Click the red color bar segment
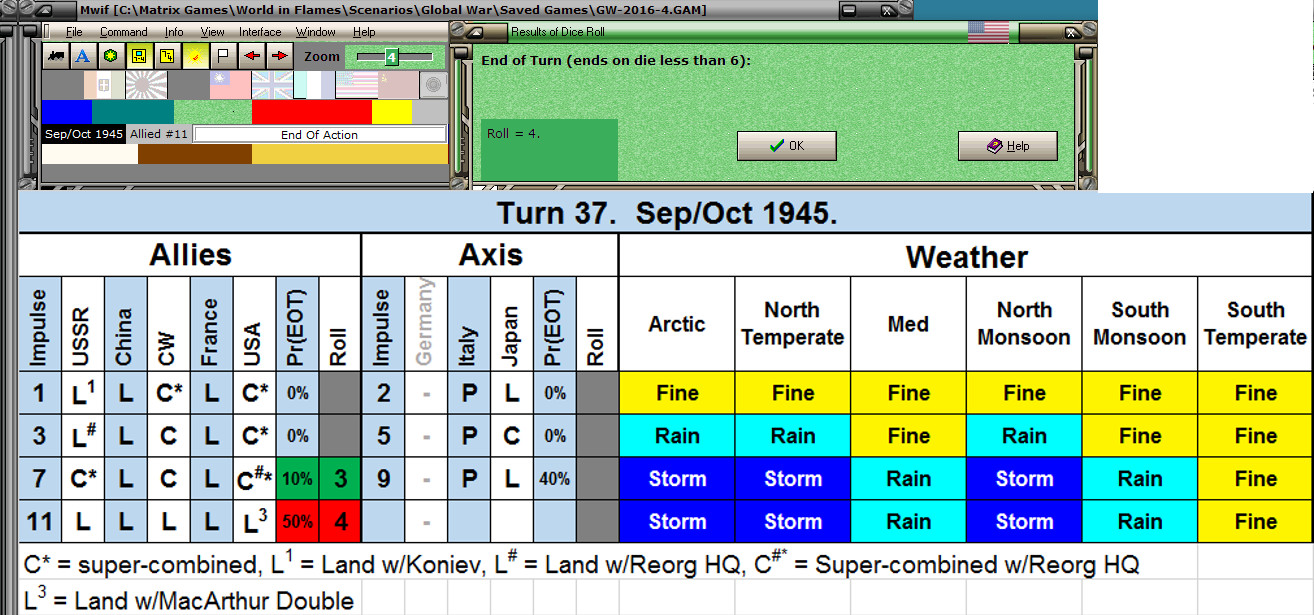 [312, 111]
